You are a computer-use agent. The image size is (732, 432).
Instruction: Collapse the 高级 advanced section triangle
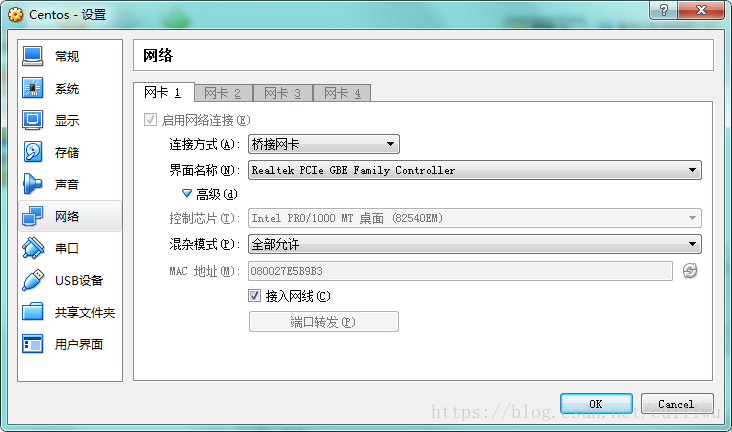pos(187,193)
